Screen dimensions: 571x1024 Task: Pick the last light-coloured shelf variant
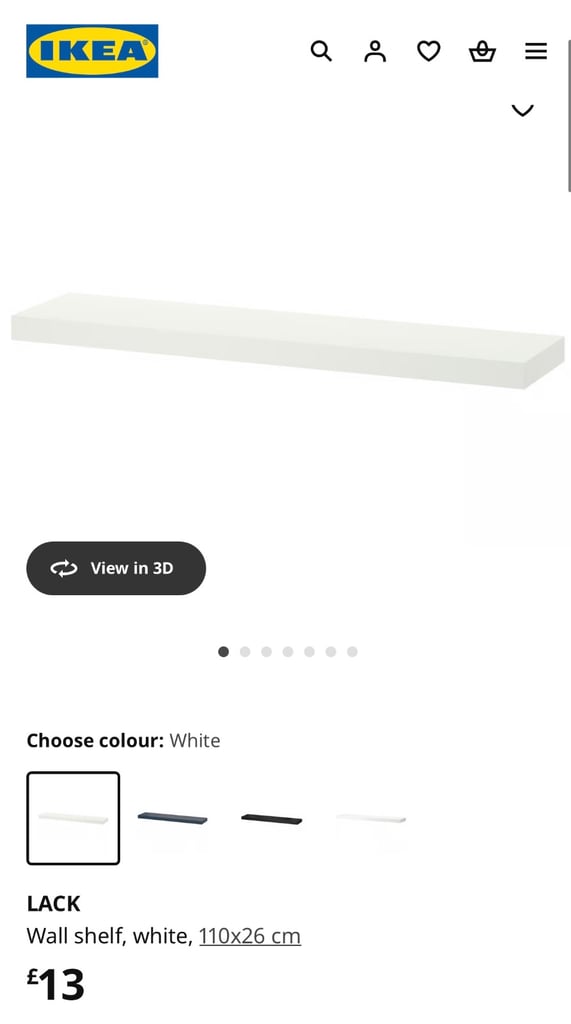(370, 818)
